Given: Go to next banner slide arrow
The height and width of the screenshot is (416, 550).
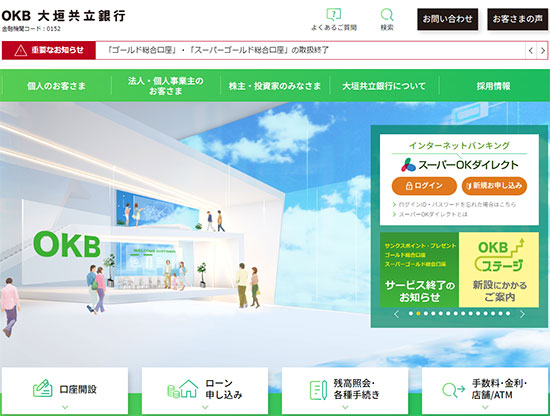Looking at the screenshot, I should point(522,314).
